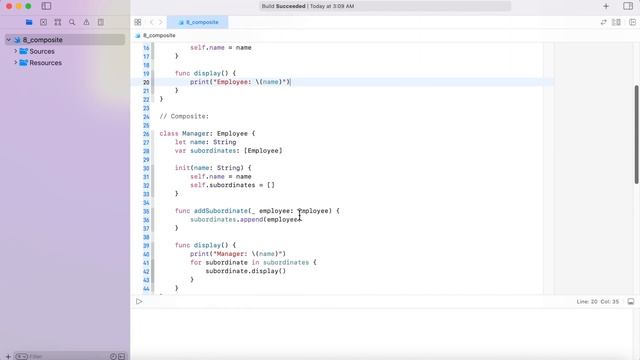Viewport: 640px width, 360px height.
Task: Click the "func display() {" on line 19
Action: pyautogui.click(x=205, y=73)
